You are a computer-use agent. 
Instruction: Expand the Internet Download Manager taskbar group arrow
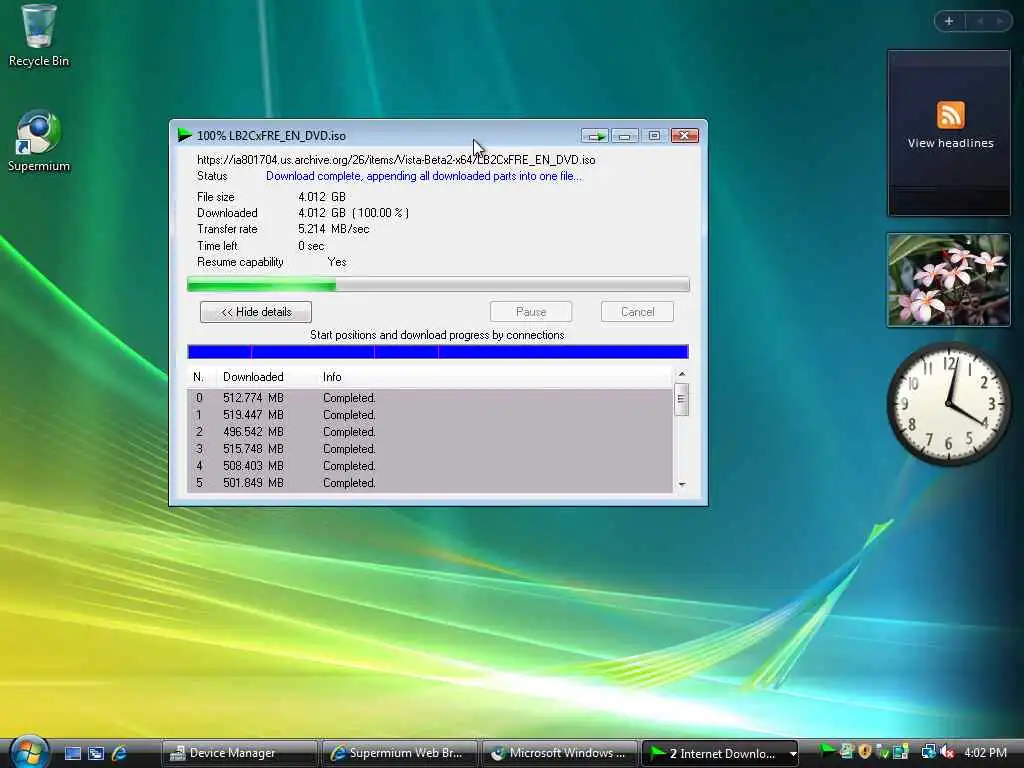coord(793,754)
